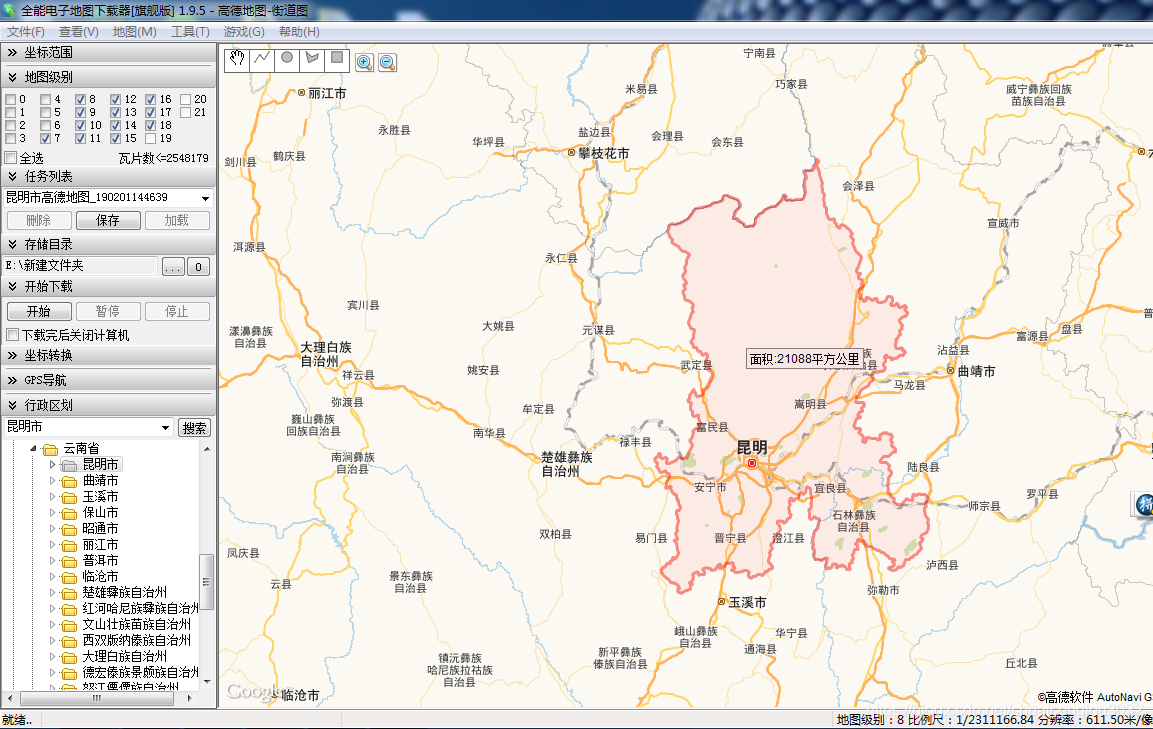Uncheck map level 8
This screenshot has height=729, width=1153.
(x=81, y=99)
